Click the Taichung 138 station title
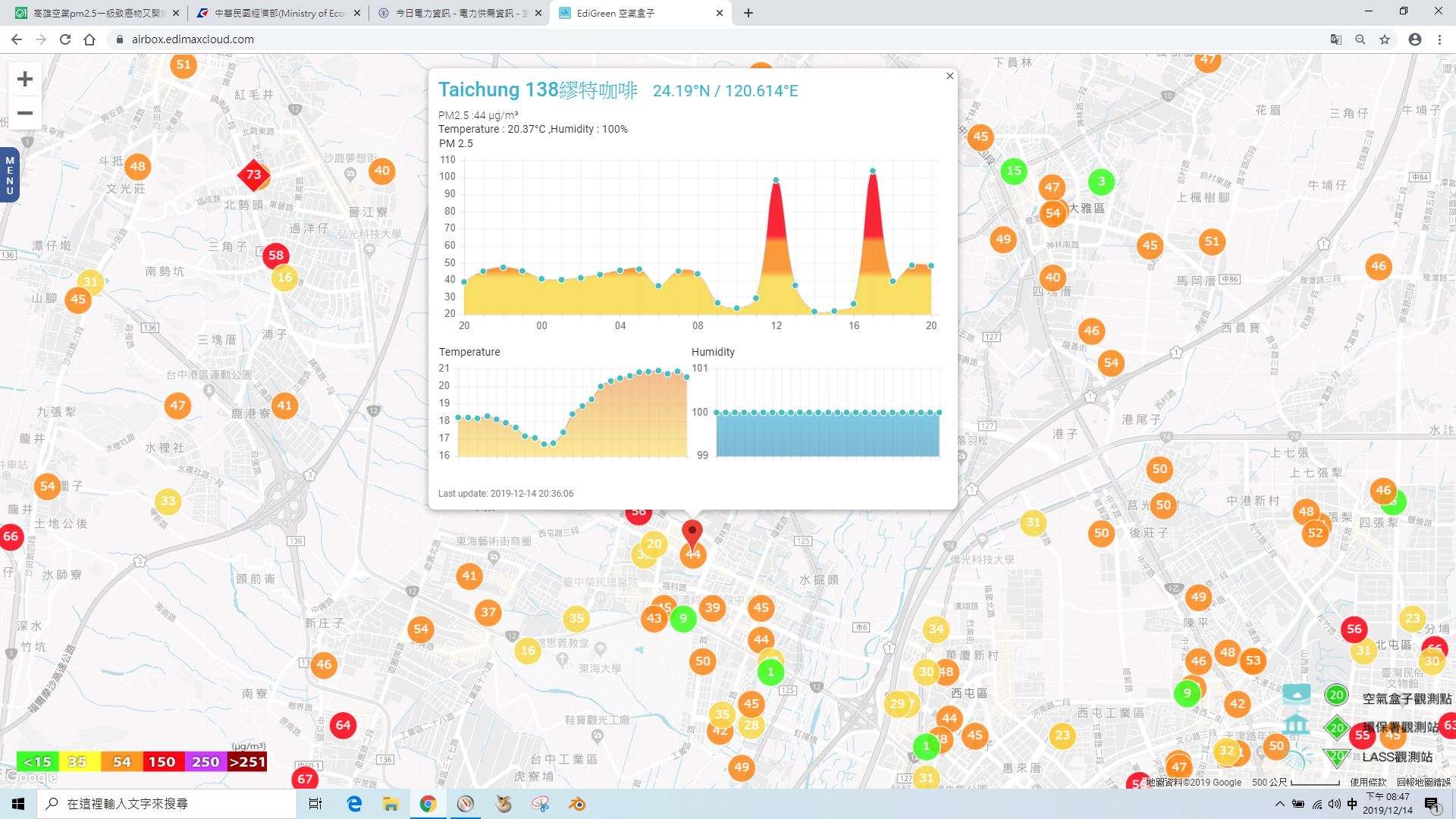1456x819 pixels. tap(538, 90)
